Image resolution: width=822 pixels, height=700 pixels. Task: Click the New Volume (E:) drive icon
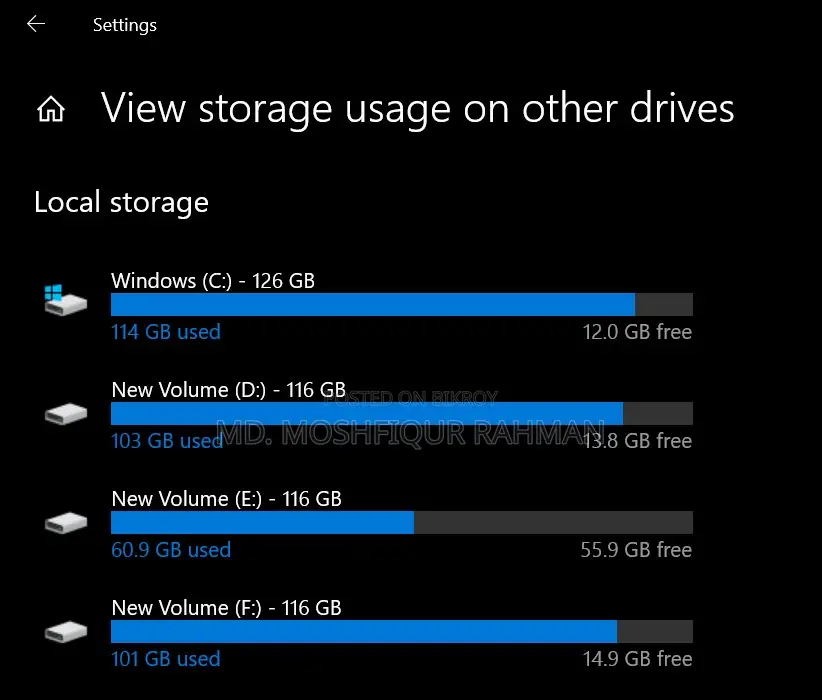[x=66, y=523]
